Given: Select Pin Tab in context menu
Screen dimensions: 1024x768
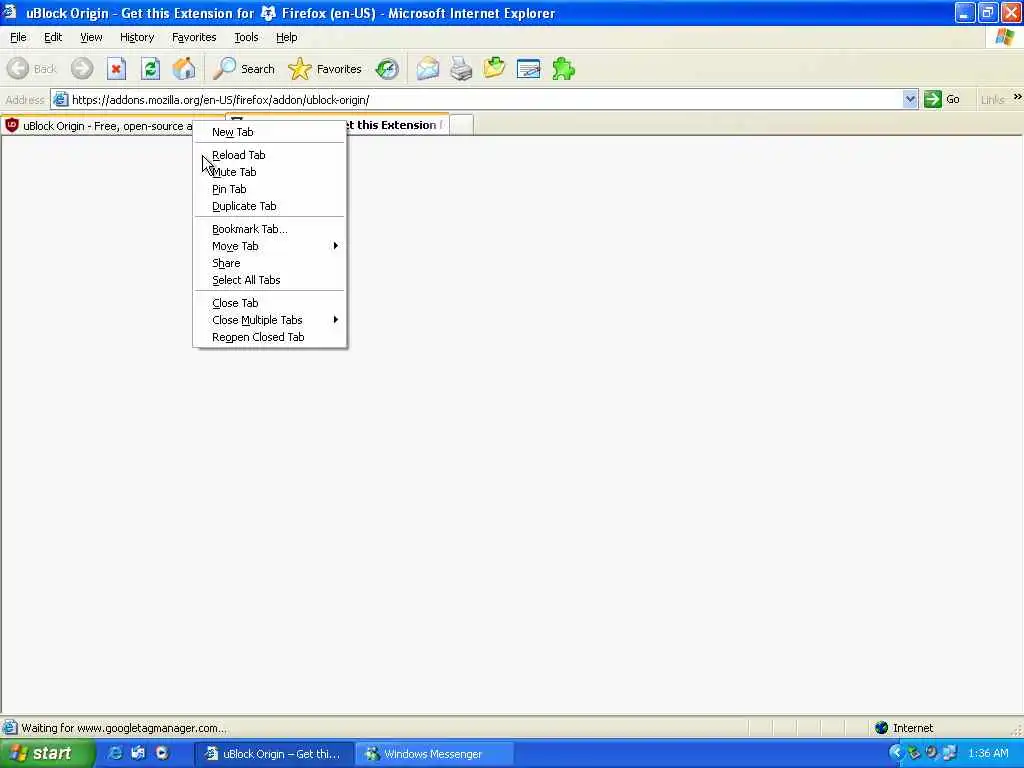Looking at the screenshot, I should [x=270, y=189].
